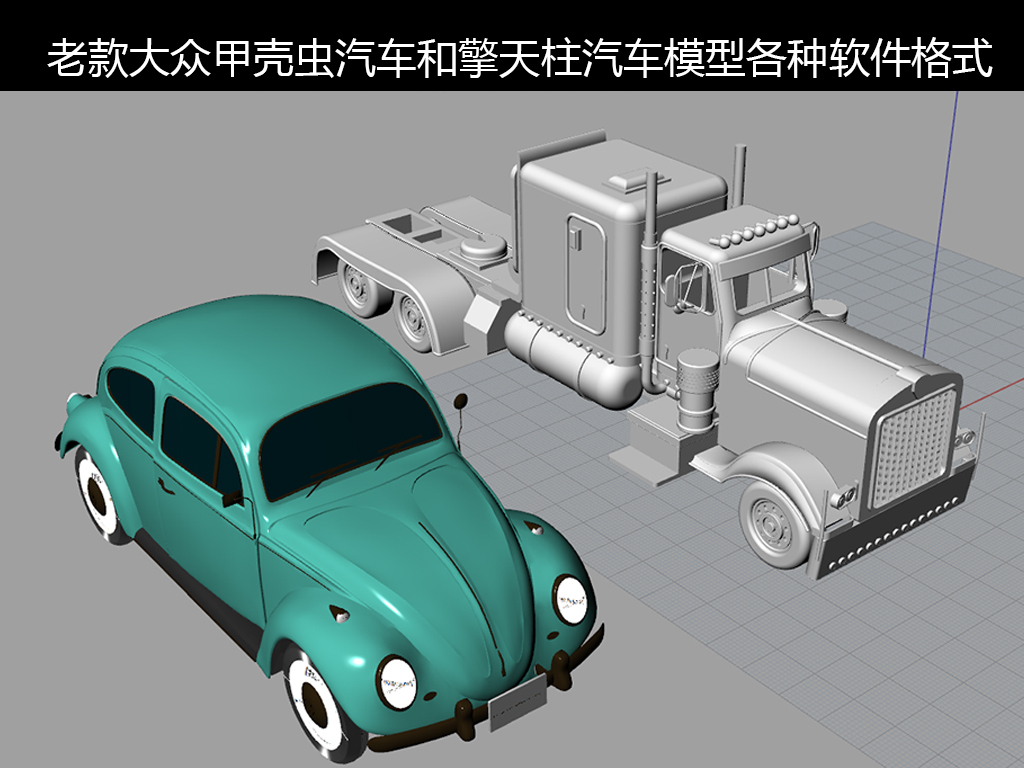Select the Beetle's left round headlight
This screenshot has height=768, width=1024.
tap(395, 683)
